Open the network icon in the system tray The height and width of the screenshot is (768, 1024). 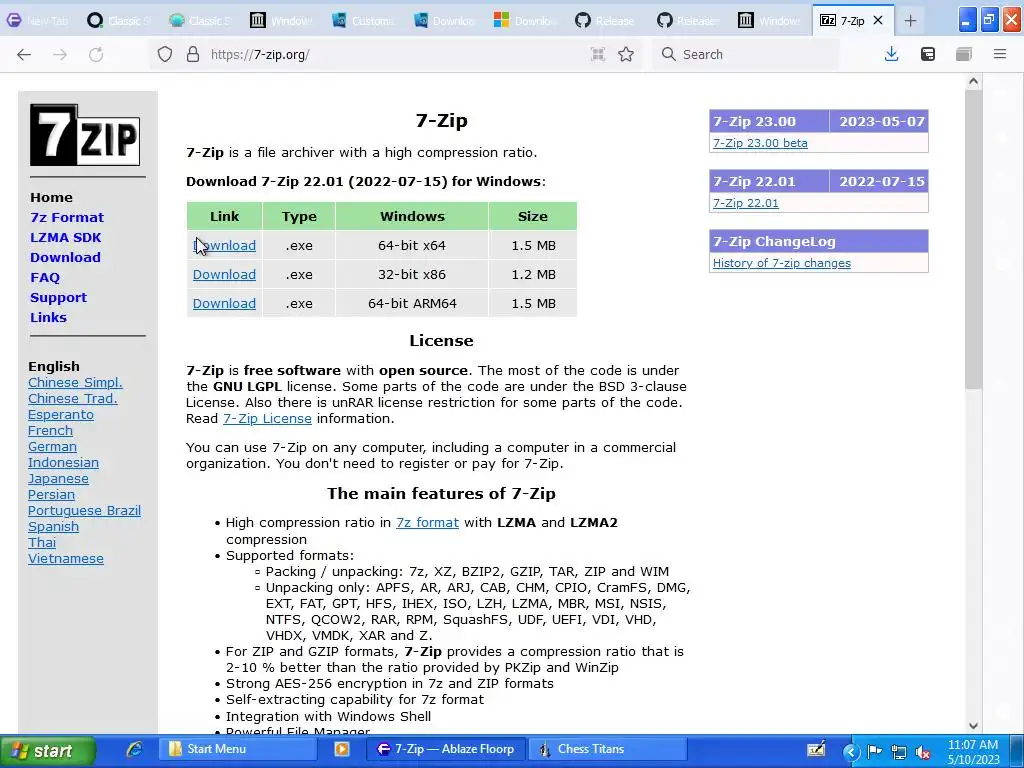[899, 752]
